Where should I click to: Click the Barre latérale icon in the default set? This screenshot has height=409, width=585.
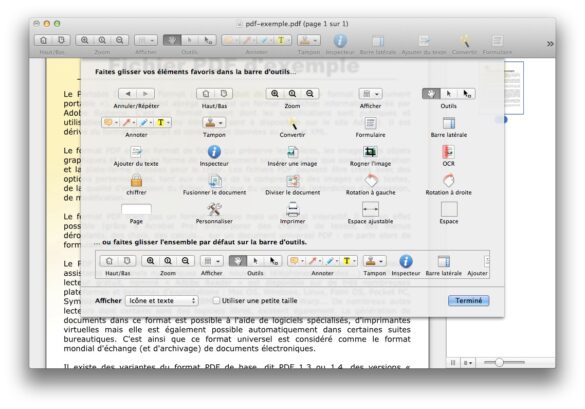[x=444, y=261]
